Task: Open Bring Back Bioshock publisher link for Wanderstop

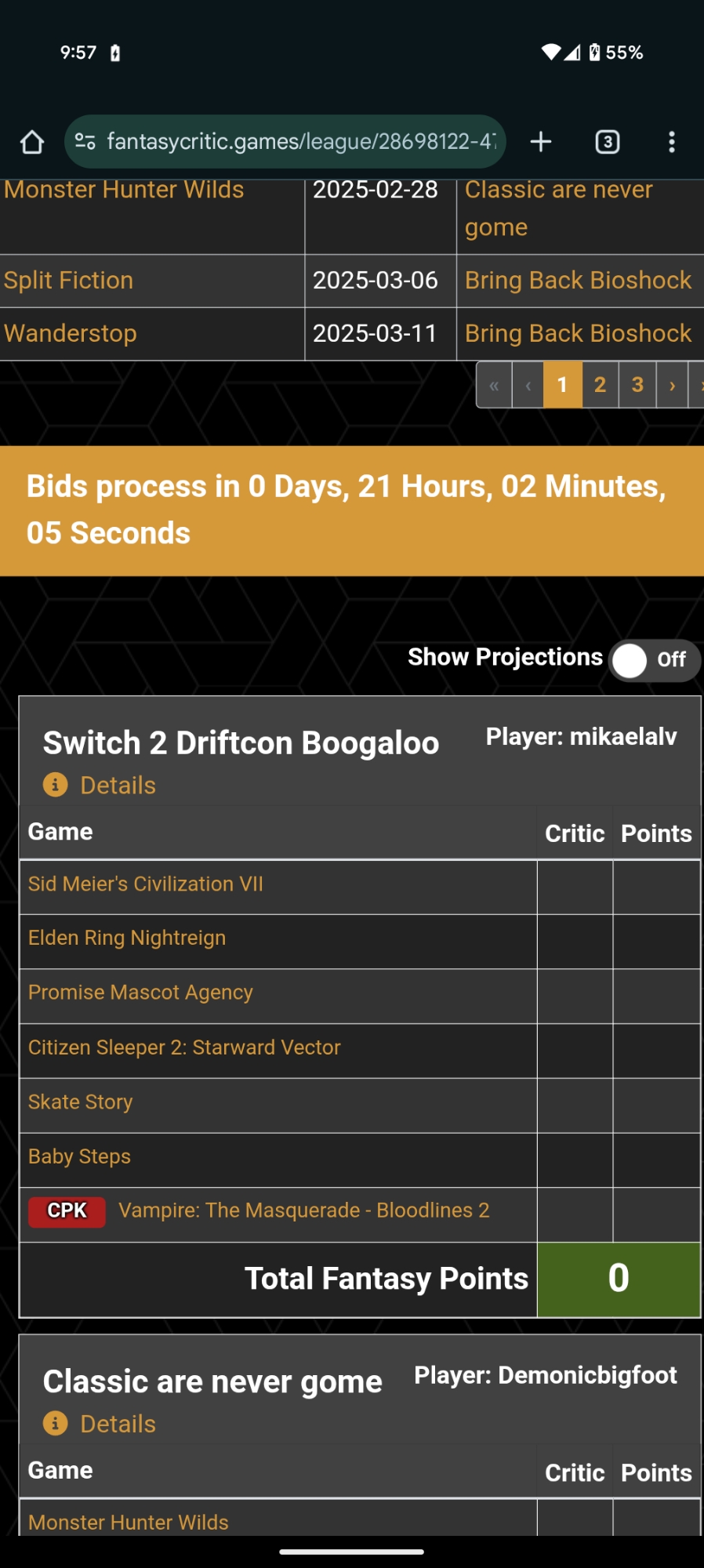Action: click(x=578, y=333)
